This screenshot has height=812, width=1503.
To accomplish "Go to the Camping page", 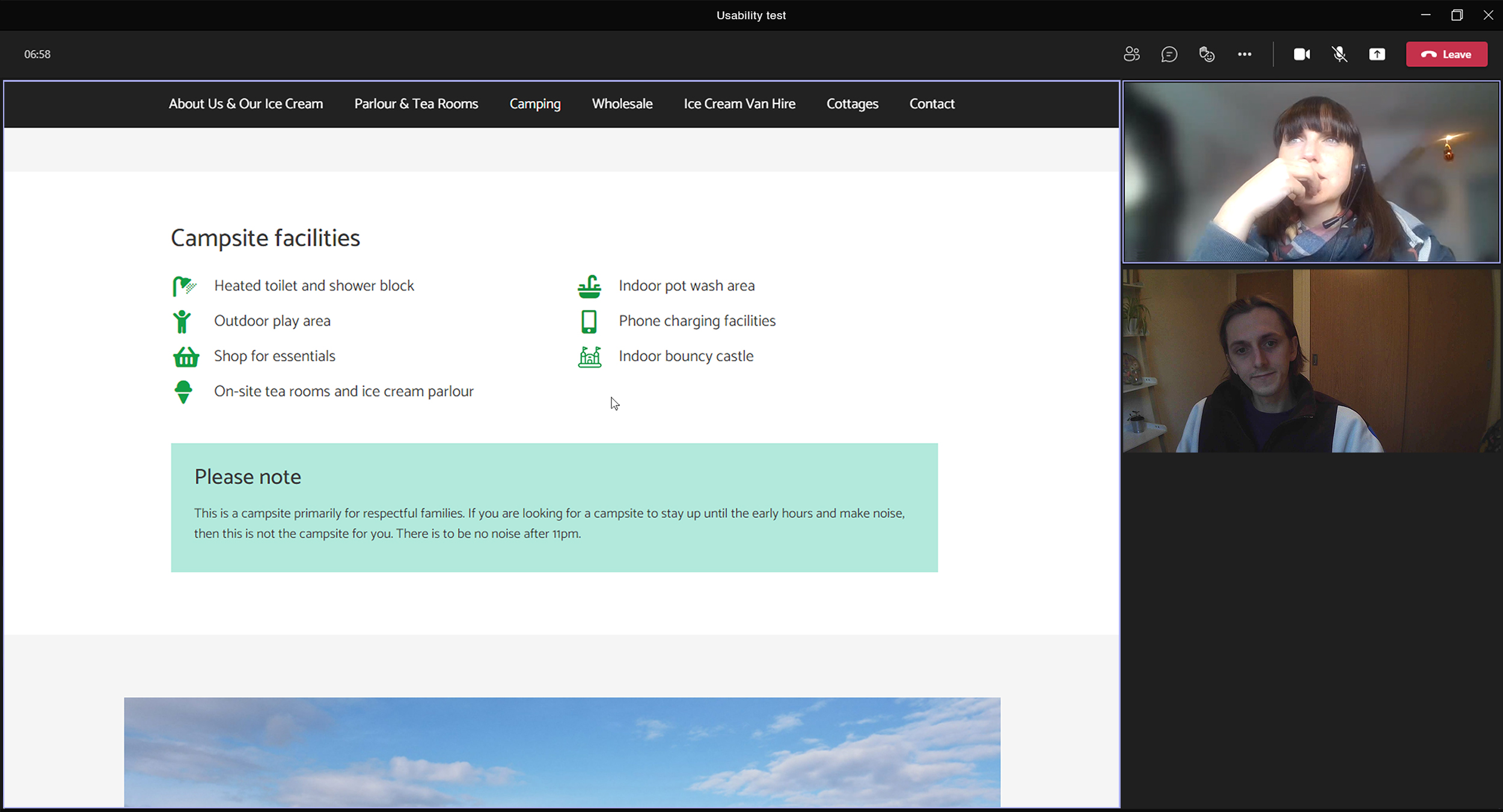I will (534, 103).
